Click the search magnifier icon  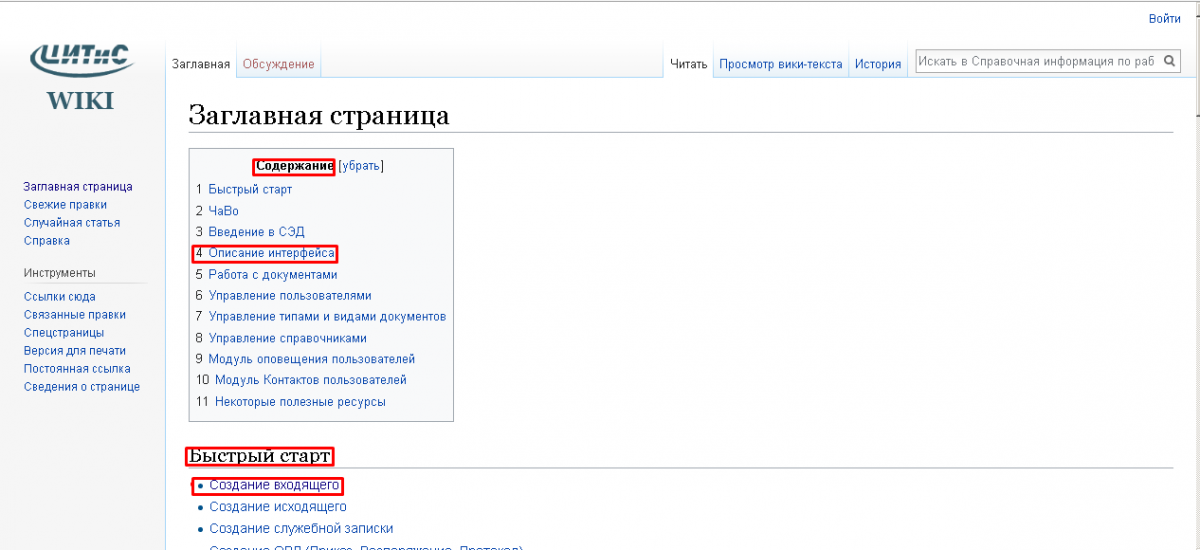click(x=1167, y=61)
